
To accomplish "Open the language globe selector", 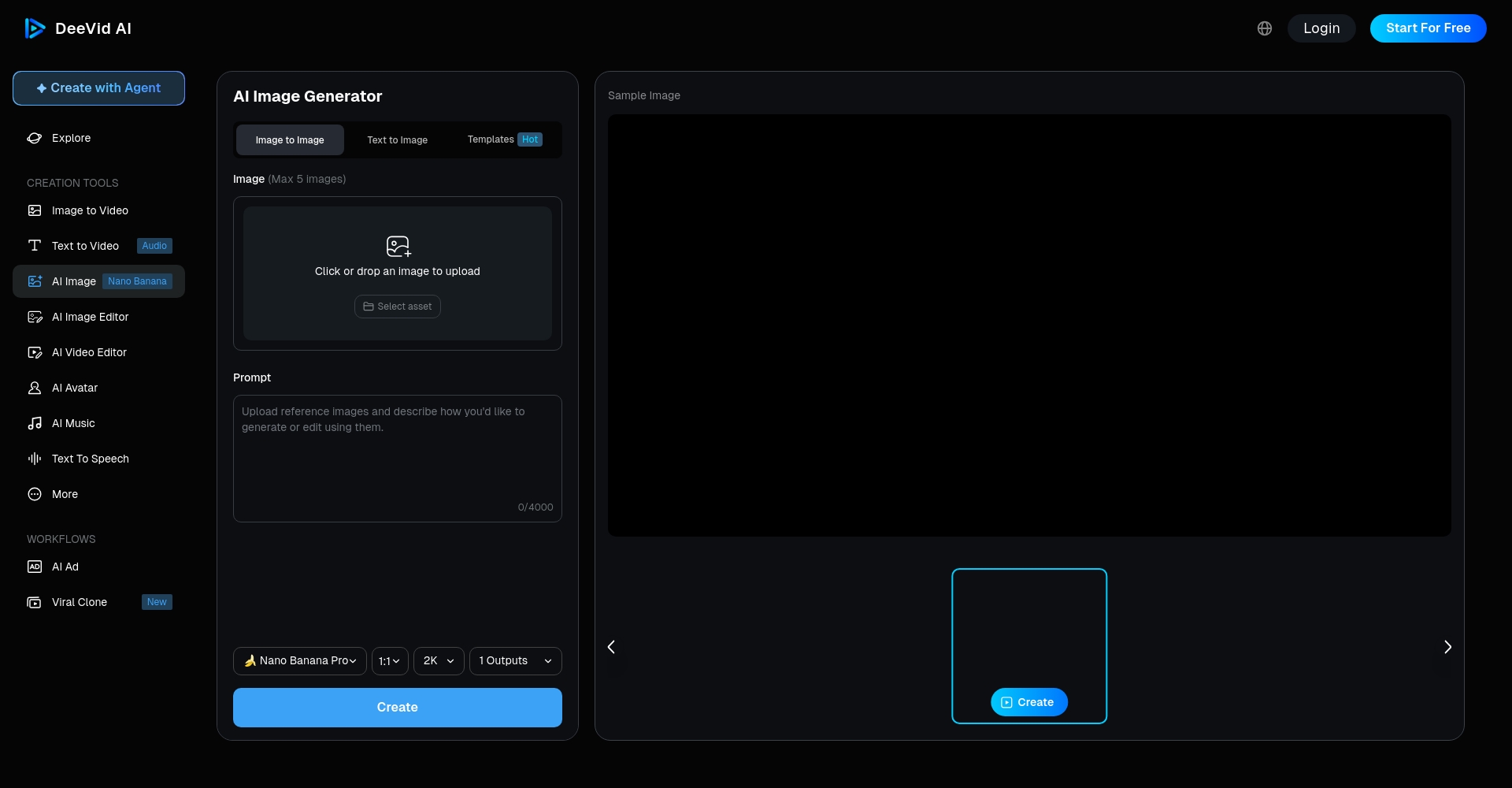I will (1265, 28).
